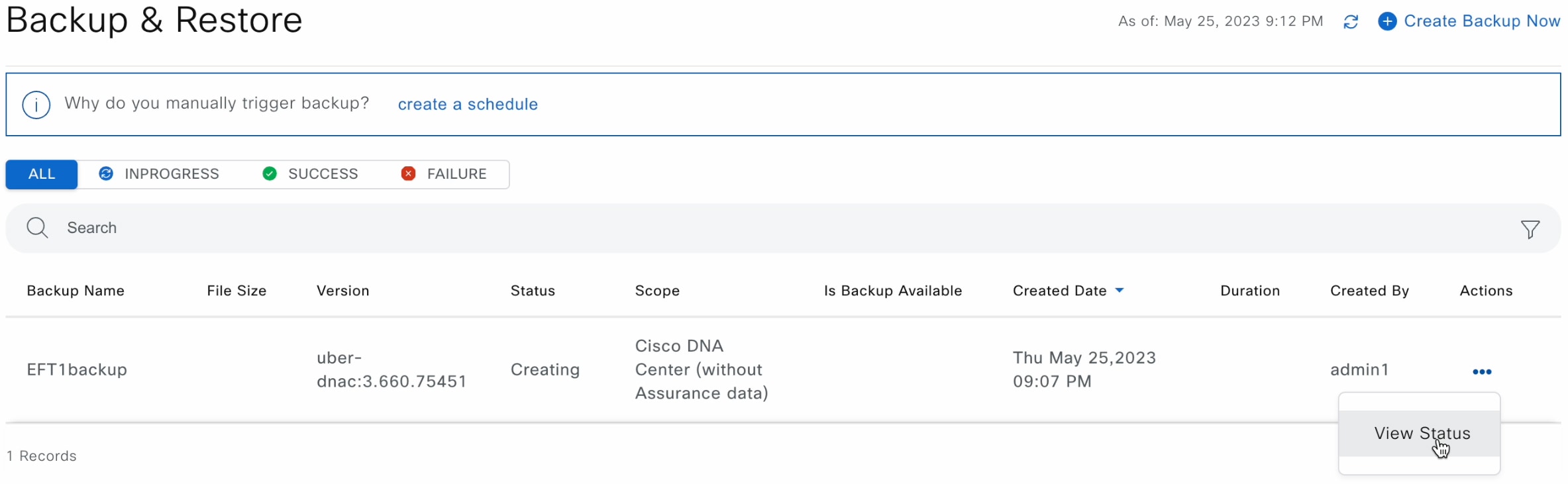Open the create a schedule link
The image size is (1568, 484).
pos(468,105)
